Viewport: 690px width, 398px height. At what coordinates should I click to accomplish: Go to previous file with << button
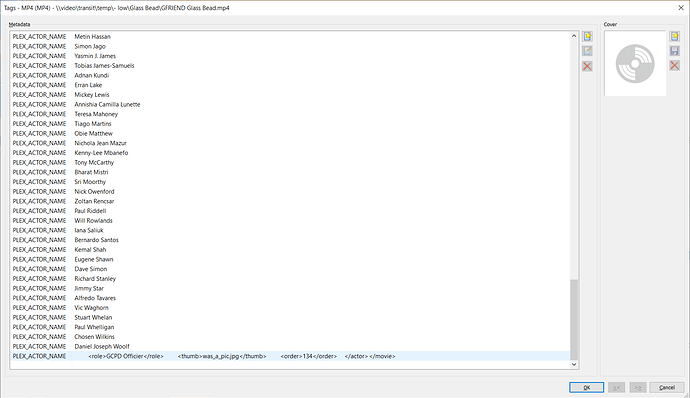click(x=617, y=387)
